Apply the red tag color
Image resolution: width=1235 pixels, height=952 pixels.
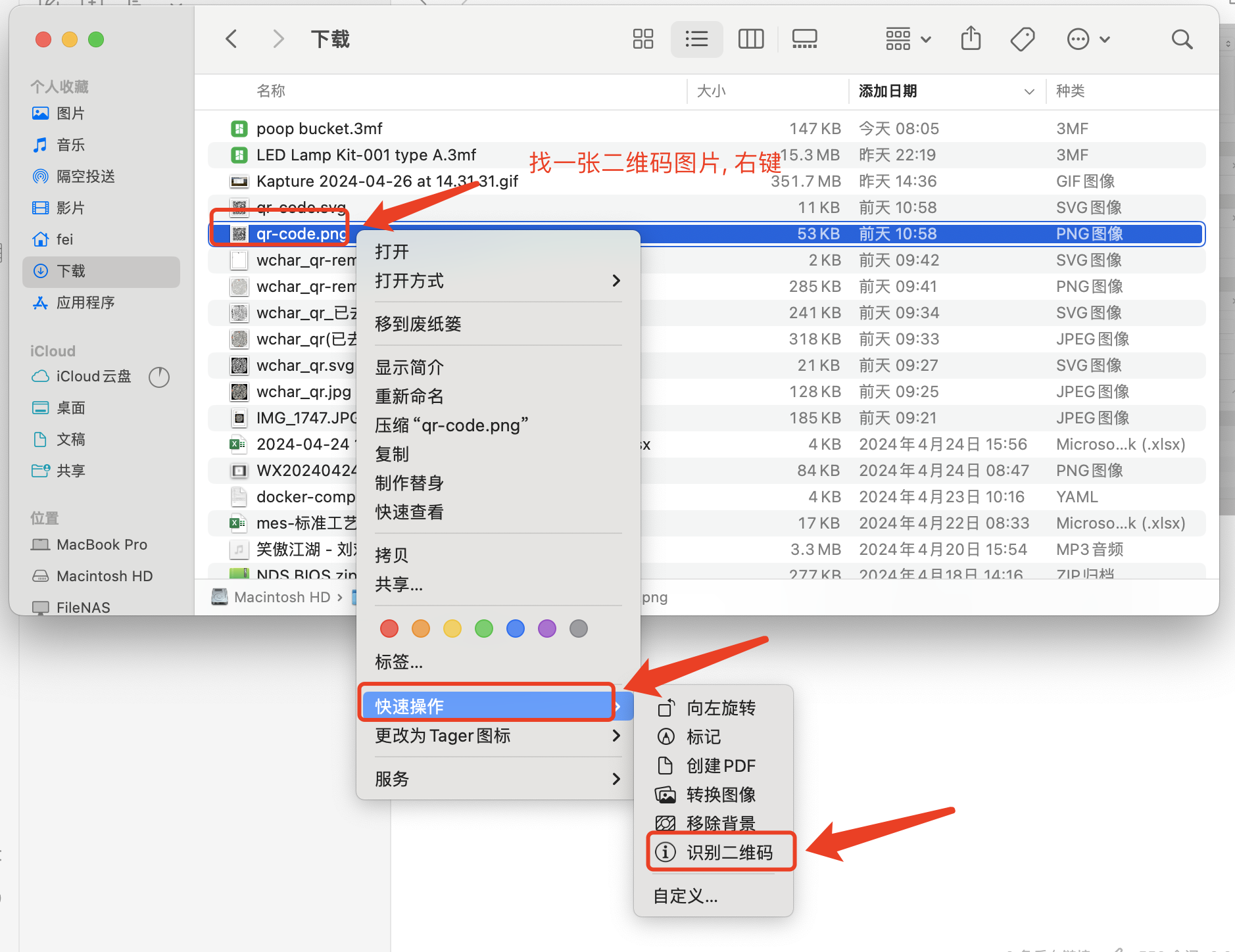[x=389, y=629]
